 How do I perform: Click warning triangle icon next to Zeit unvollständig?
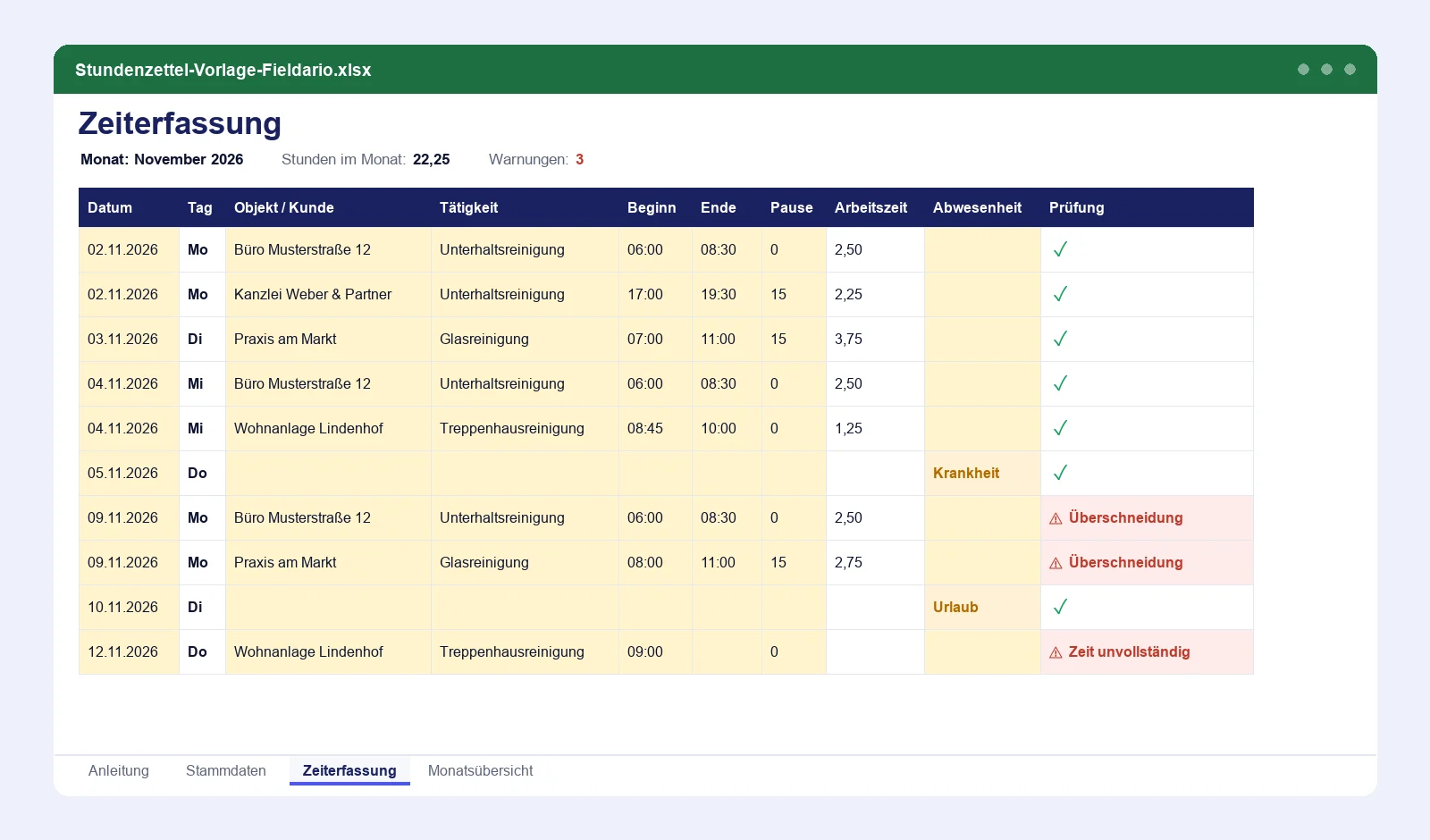(x=1056, y=652)
